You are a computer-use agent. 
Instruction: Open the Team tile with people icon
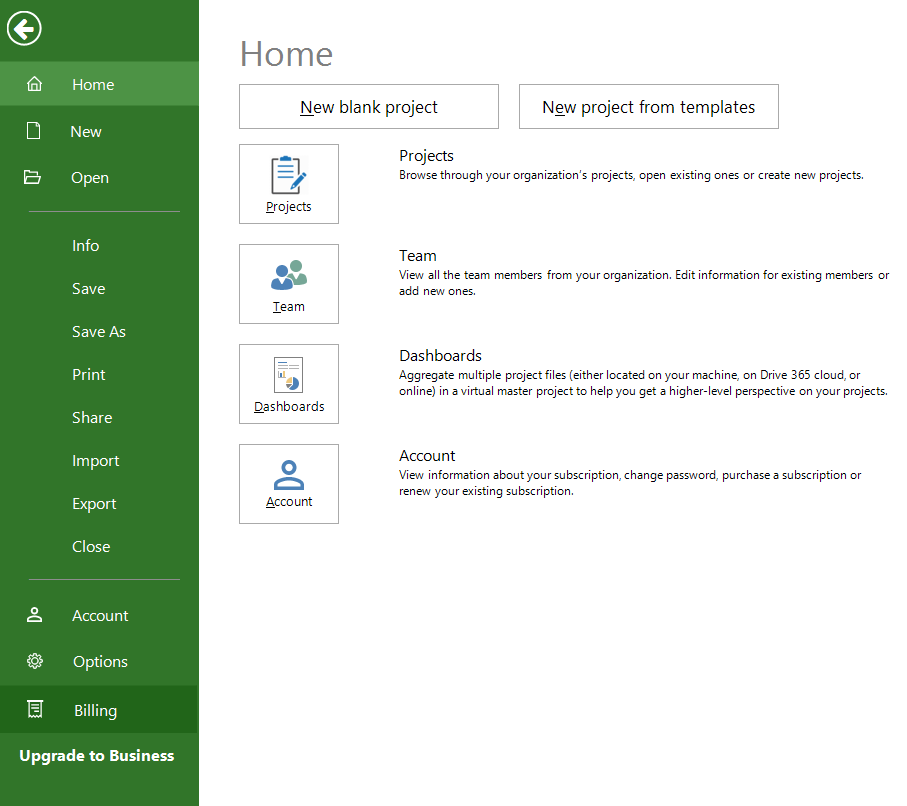289,284
